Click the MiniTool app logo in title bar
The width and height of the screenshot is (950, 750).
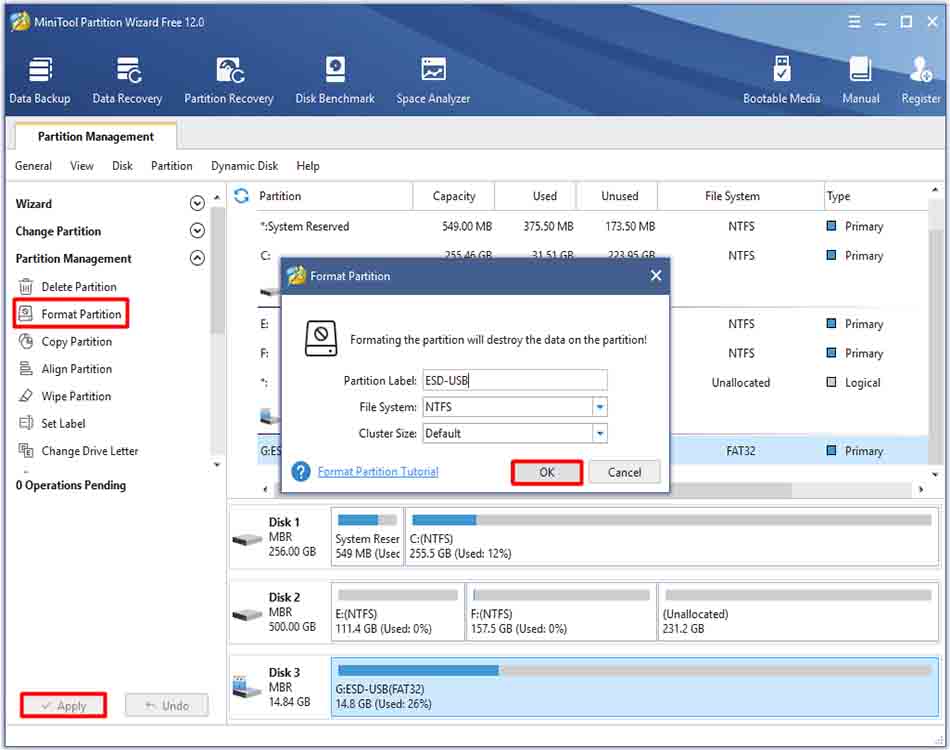pyautogui.click(x=20, y=22)
